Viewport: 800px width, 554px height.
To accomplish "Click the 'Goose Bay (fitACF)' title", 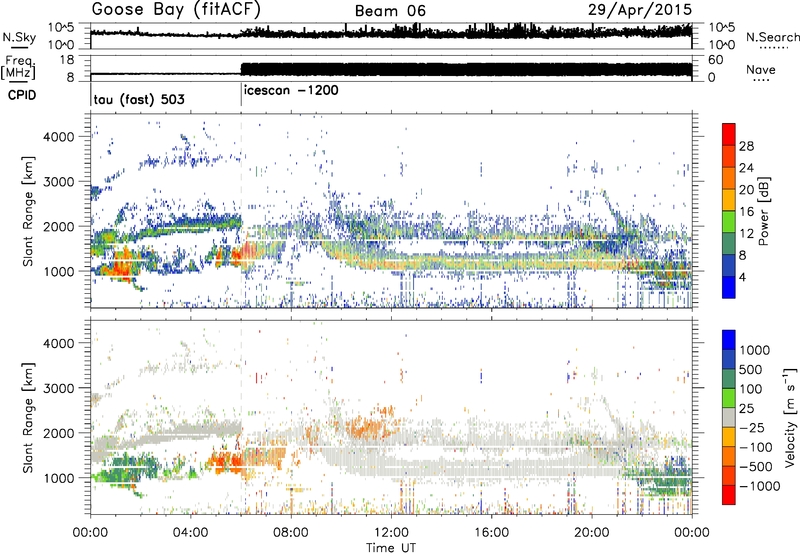I will (176, 10).
